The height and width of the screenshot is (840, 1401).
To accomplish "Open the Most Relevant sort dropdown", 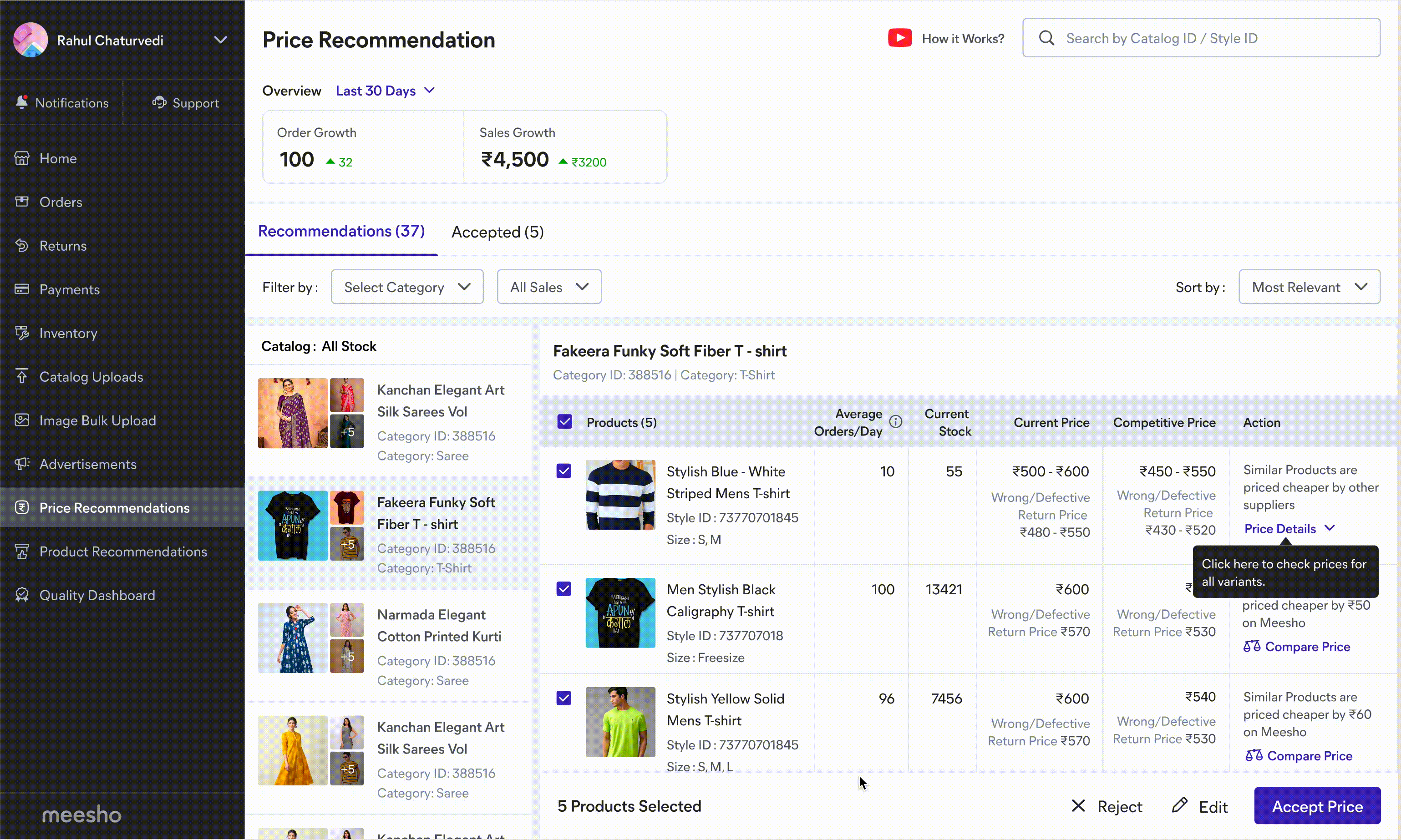I will coord(1310,287).
